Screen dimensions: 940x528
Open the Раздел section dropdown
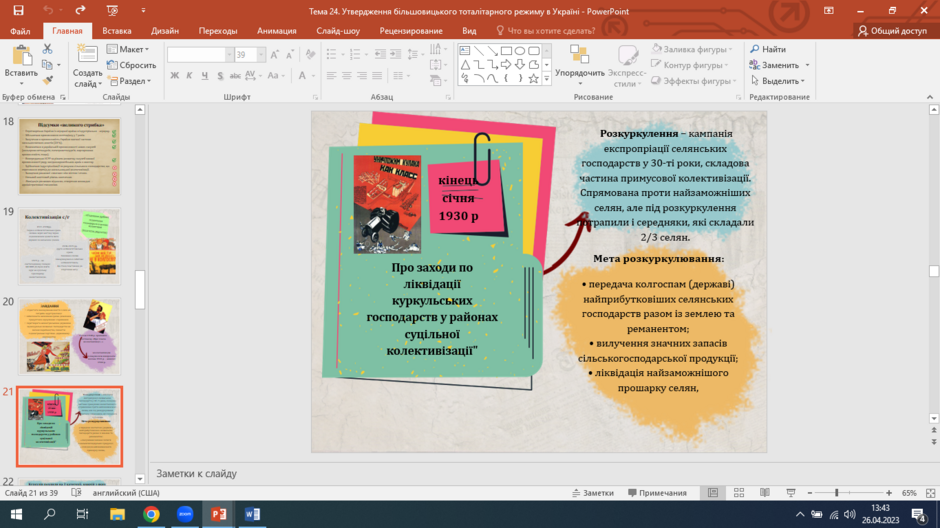click(x=129, y=81)
